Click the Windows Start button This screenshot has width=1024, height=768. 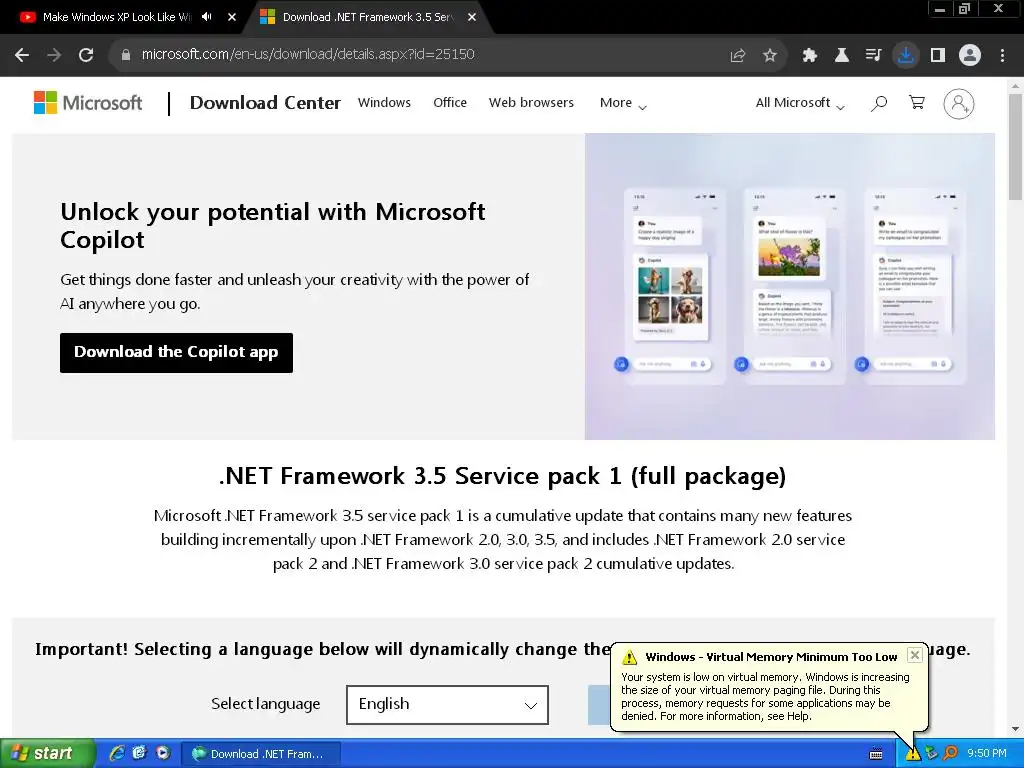[x=47, y=754]
